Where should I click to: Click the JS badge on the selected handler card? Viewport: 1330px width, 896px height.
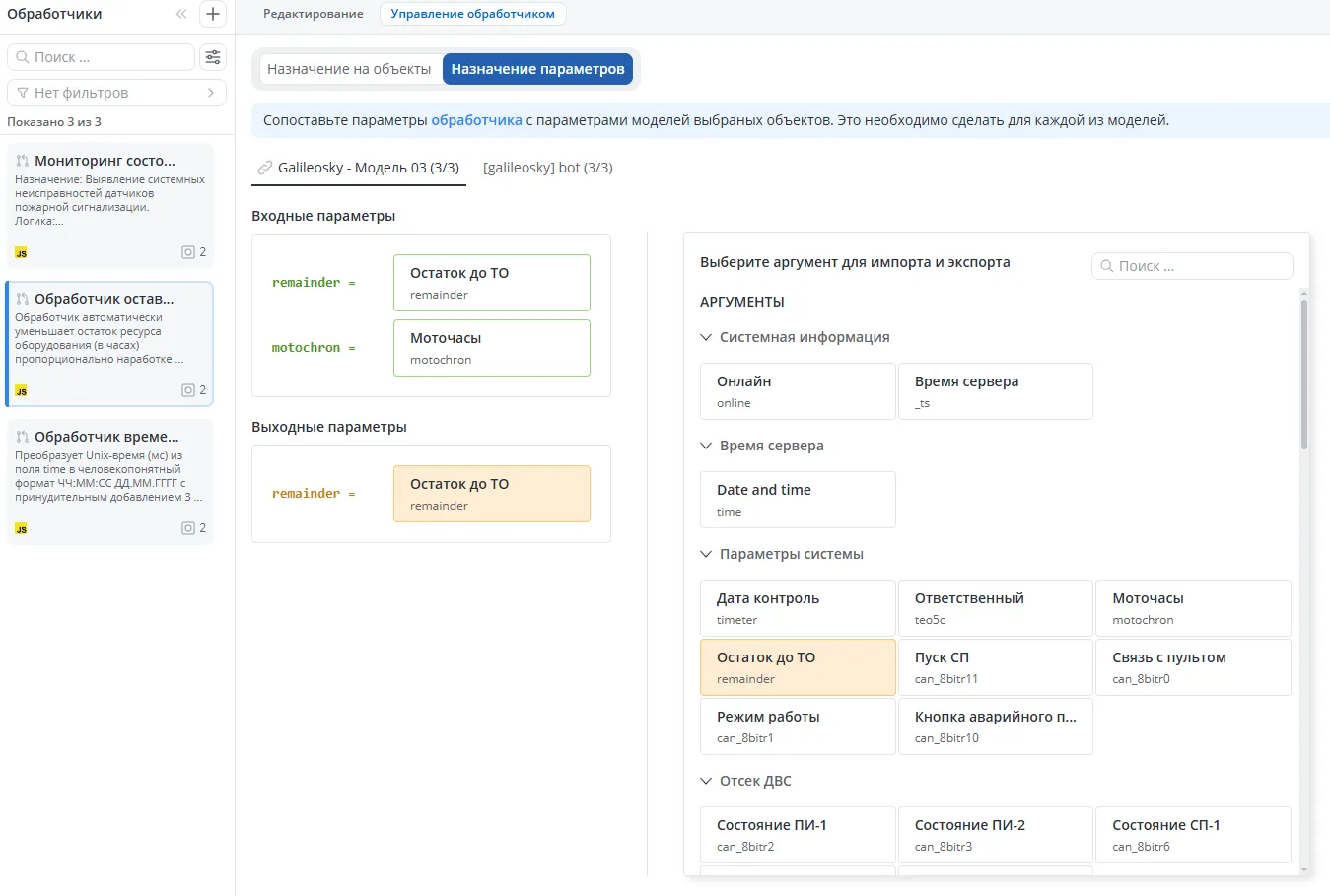point(20,390)
